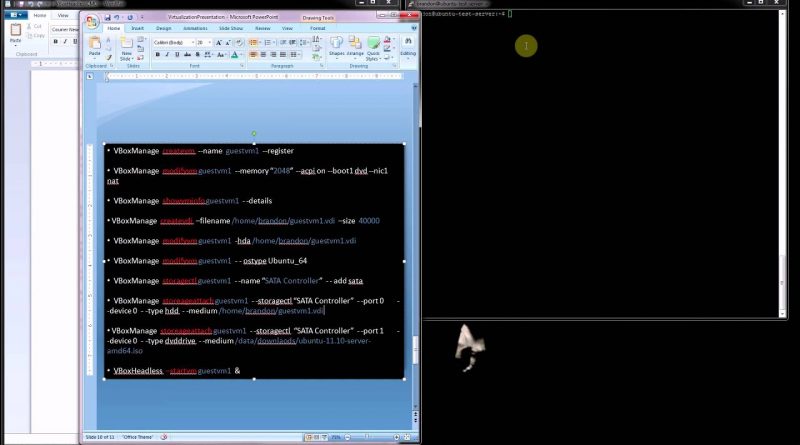Toggle bold formatting in PowerPoint Font group
This screenshot has width=800, height=445.
pyautogui.click(x=158, y=54)
